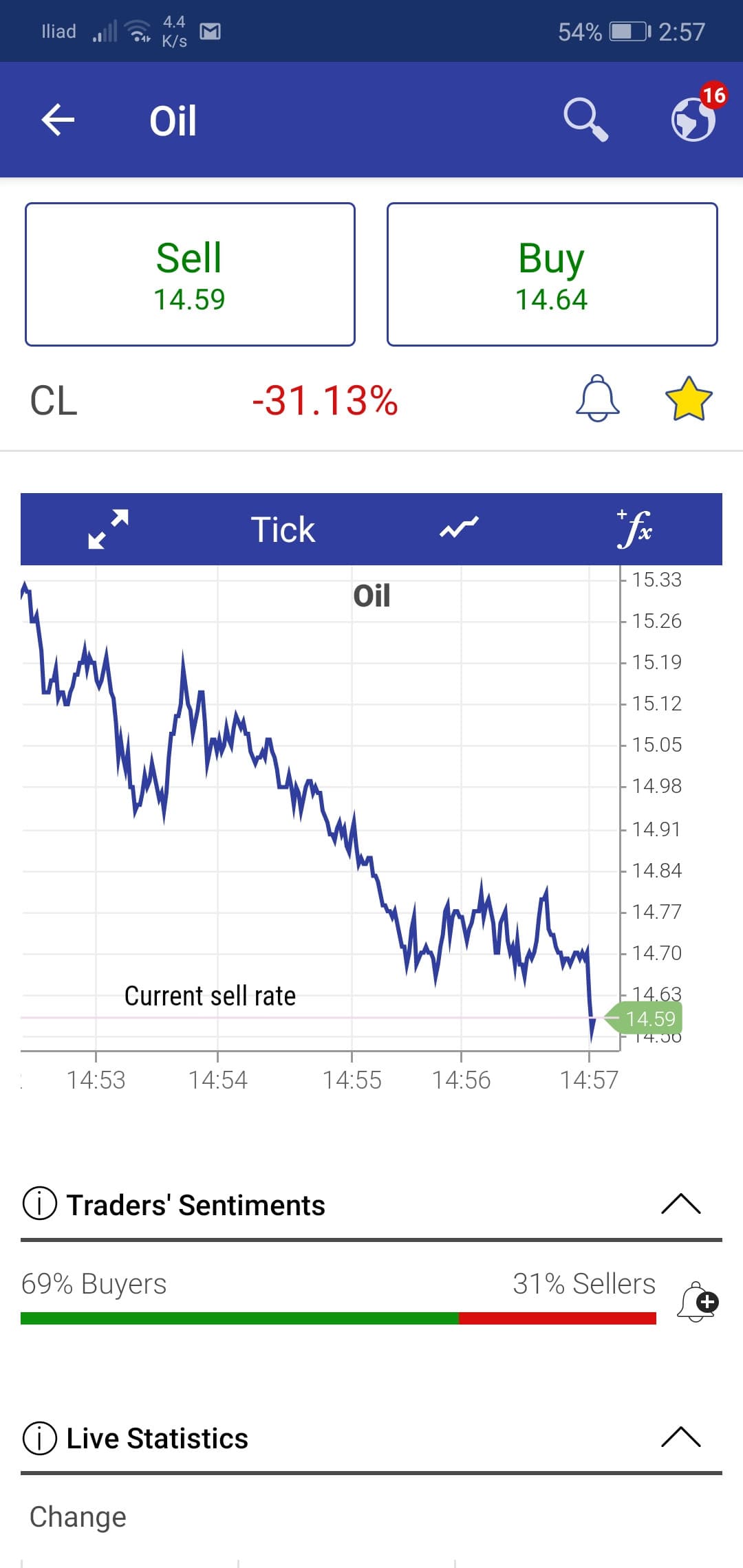Add sentiment alert with bell-plus icon
Screen dimensions: 743x1568
pyautogui.click(x=698, y=1301)
